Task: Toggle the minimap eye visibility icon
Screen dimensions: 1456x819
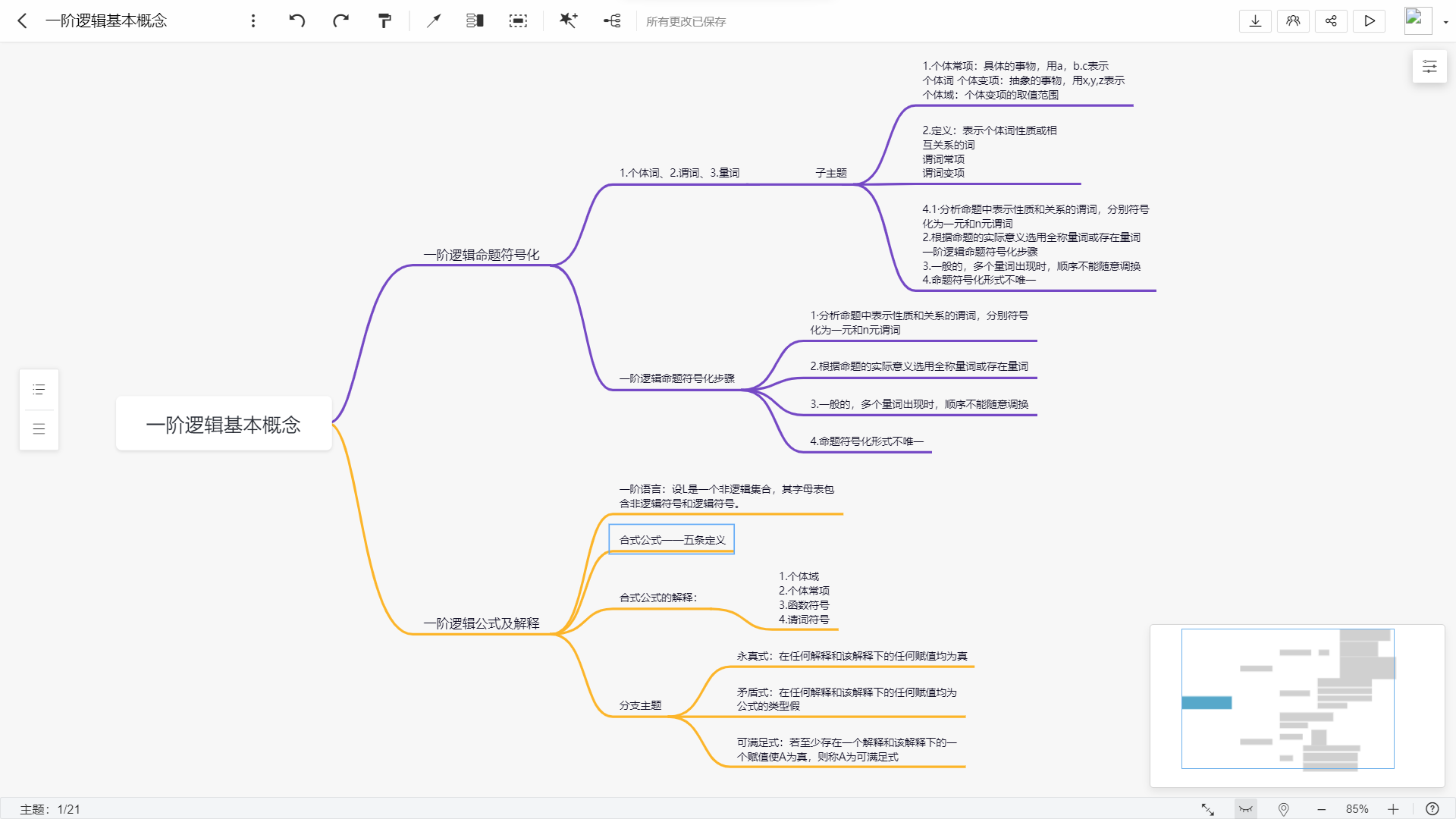Action: tap(1245, 809)
